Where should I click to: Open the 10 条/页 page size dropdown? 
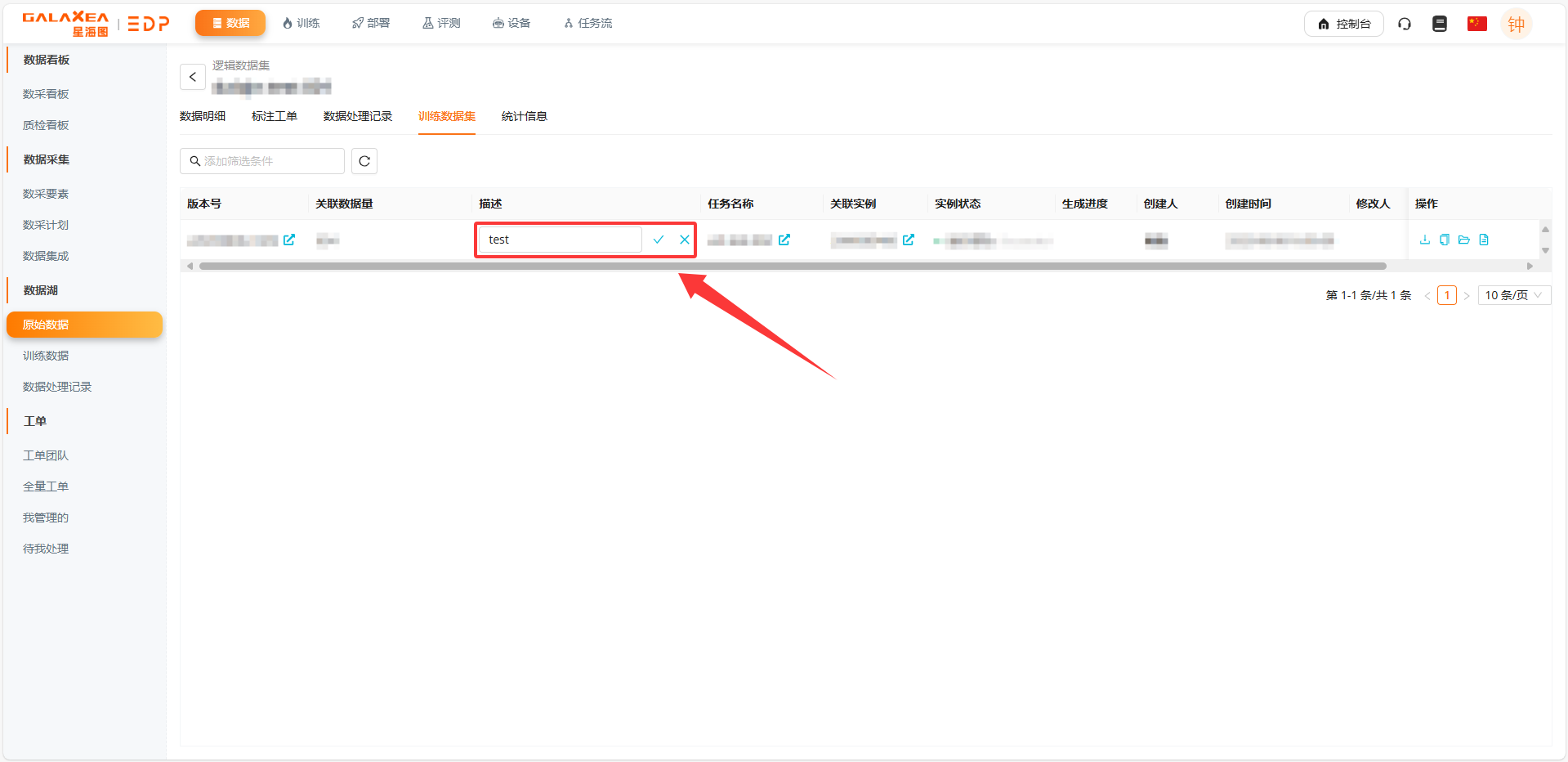(1513, 295)
